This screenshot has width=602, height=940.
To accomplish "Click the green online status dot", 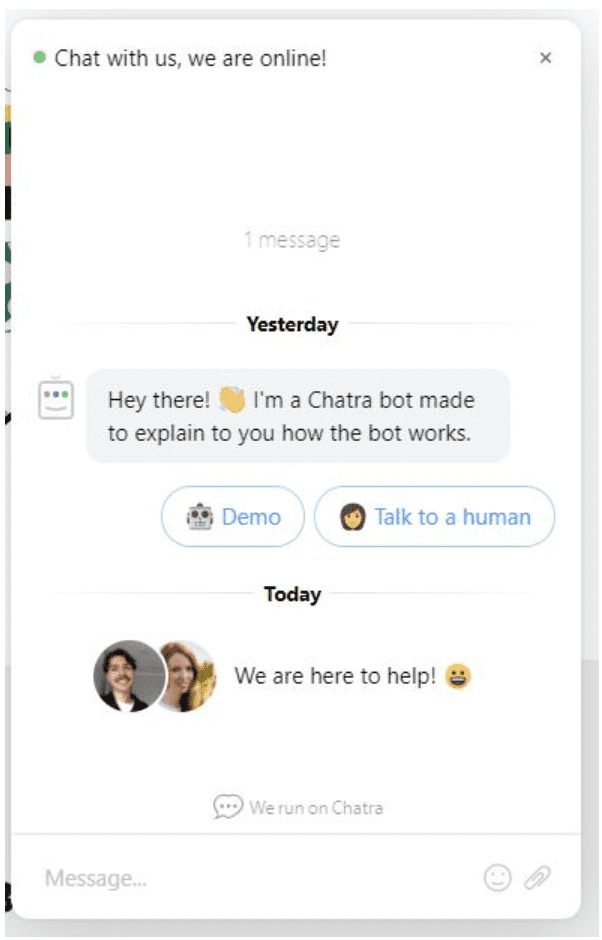I will (40, 58).
